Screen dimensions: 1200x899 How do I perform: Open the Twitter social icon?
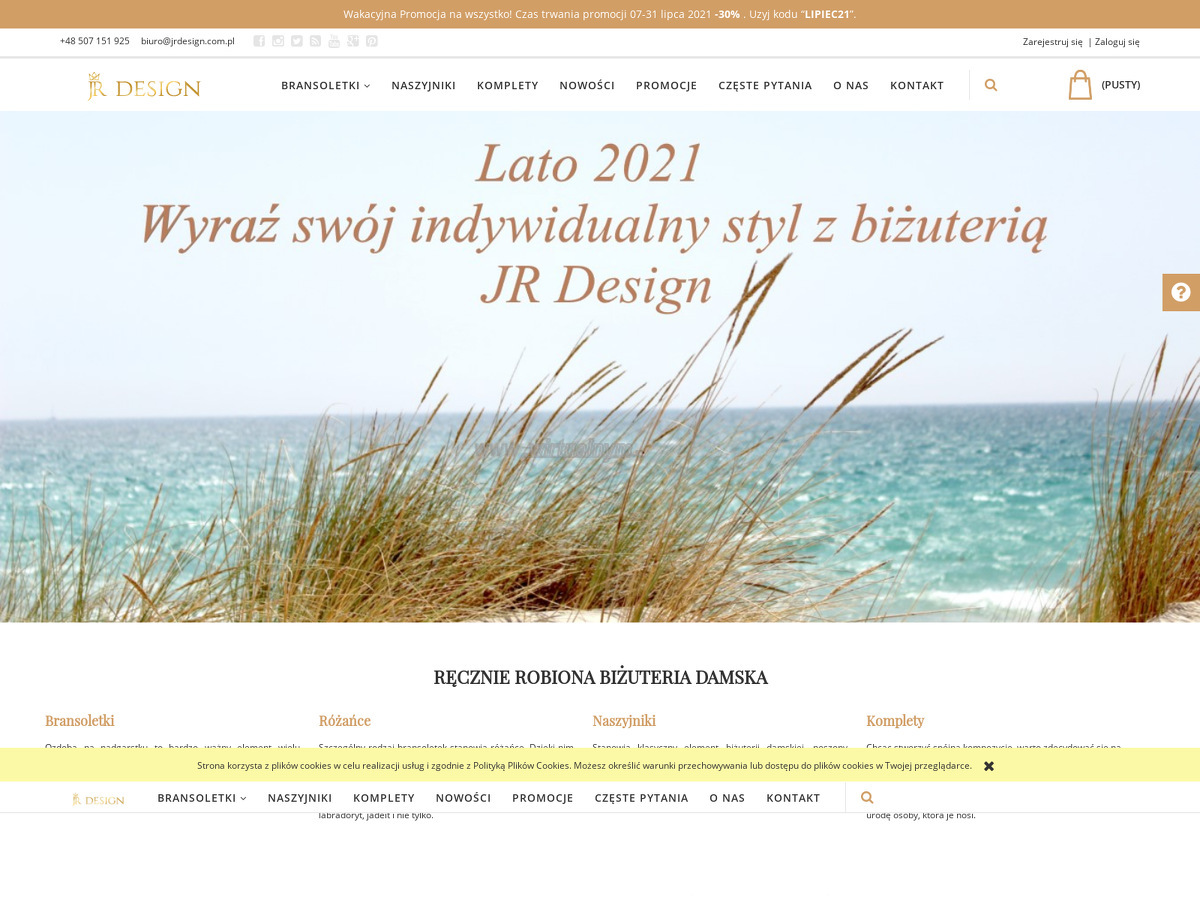(x=297, y=41)
